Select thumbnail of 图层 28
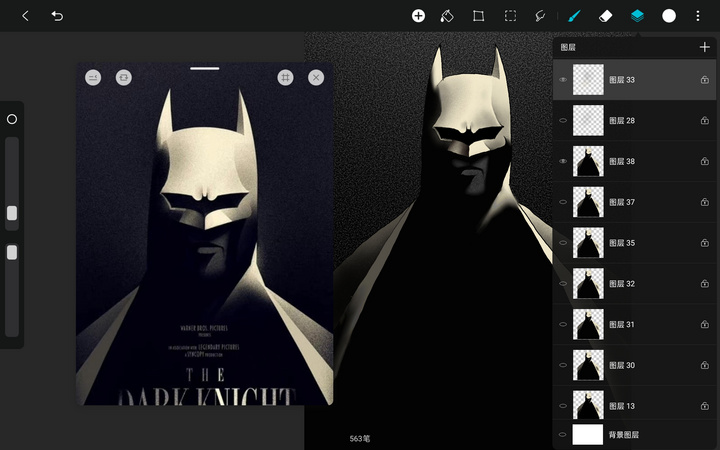 588,121
